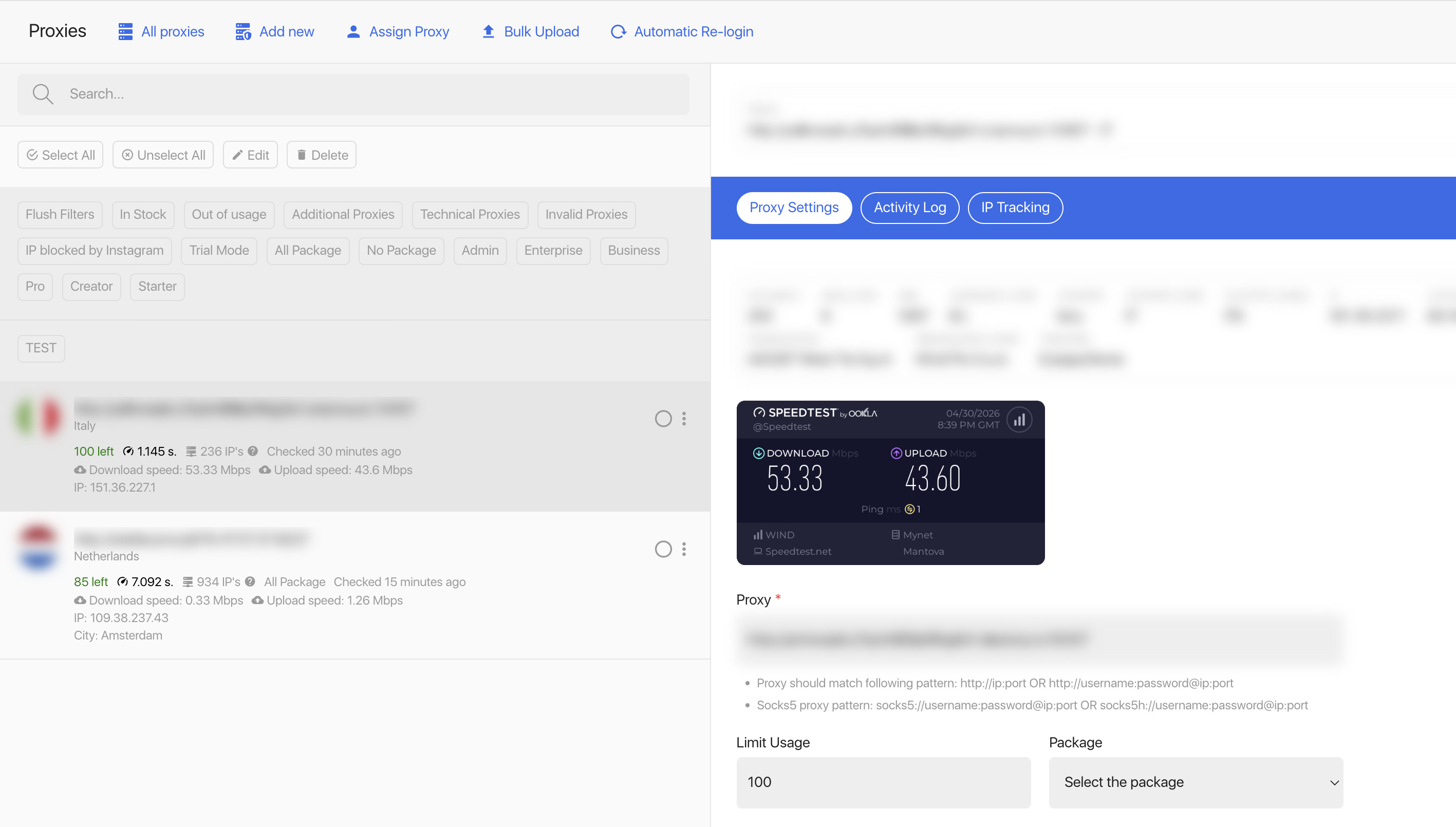Open the Add new proxy page
The height and width of the screenshot is (827, 1456).
tap(274, 32)
